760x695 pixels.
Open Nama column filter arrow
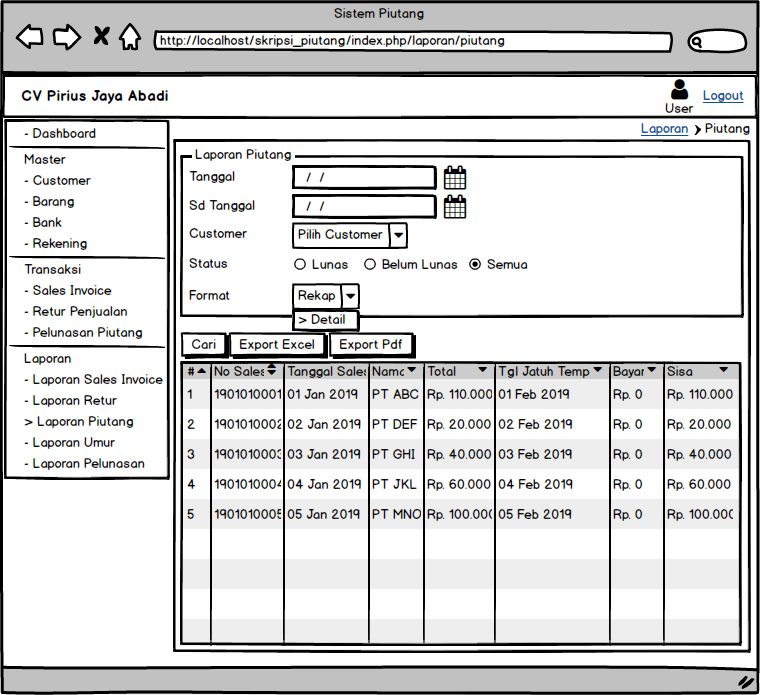click(412, 370)
